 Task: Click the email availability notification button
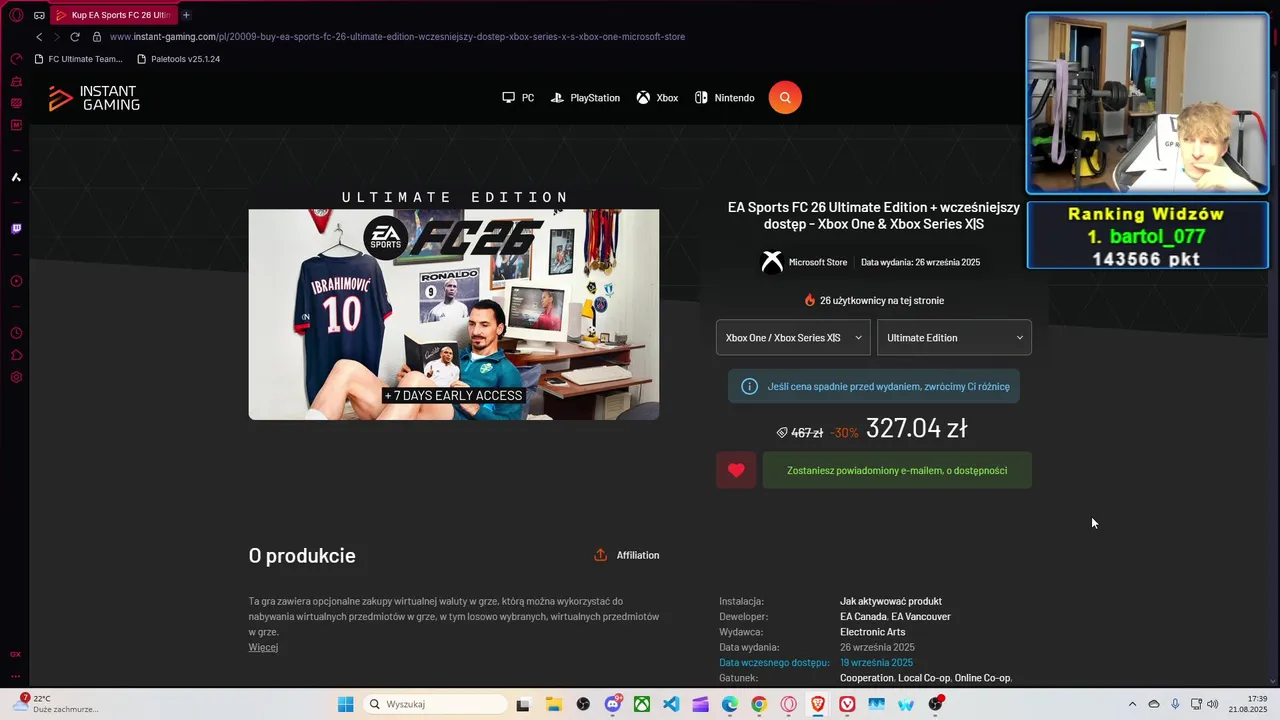click(897, 470)
